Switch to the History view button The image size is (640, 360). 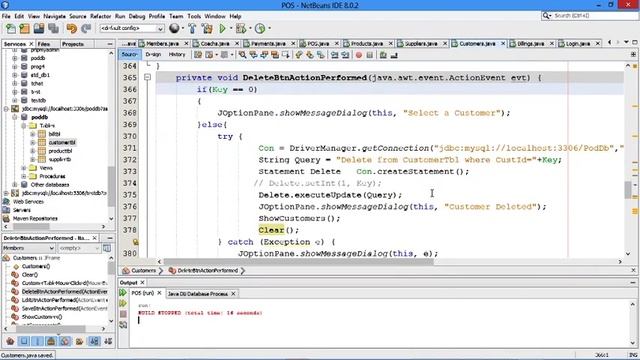(177, 54)
